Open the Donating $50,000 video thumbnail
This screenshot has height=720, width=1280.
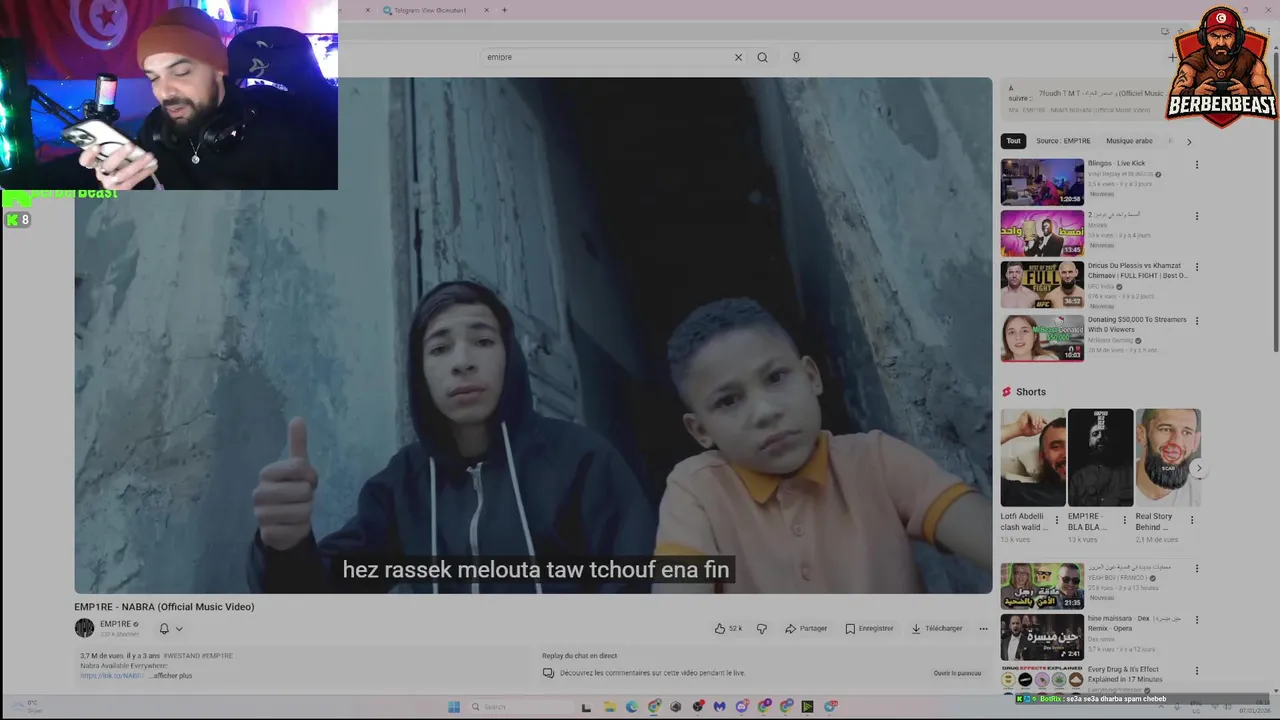point(1042,338)
